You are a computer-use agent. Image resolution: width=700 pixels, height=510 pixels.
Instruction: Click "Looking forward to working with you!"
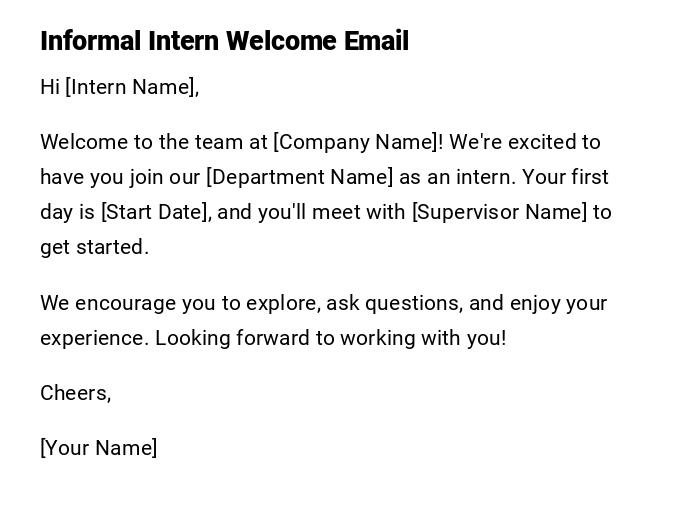click(x=330, y=338)
